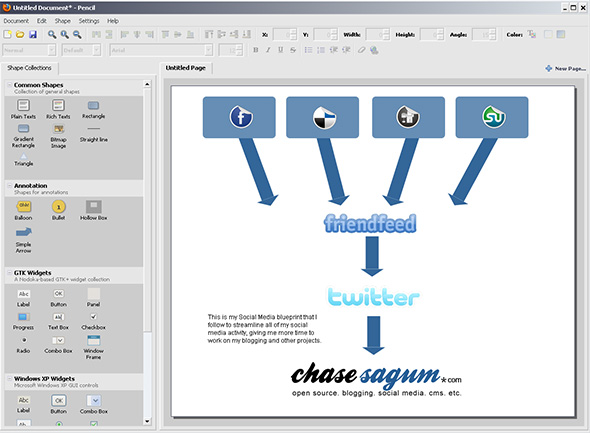Save the document with the floppy icon
Viewport: 590px width, 433px height.
pos(33,35)
